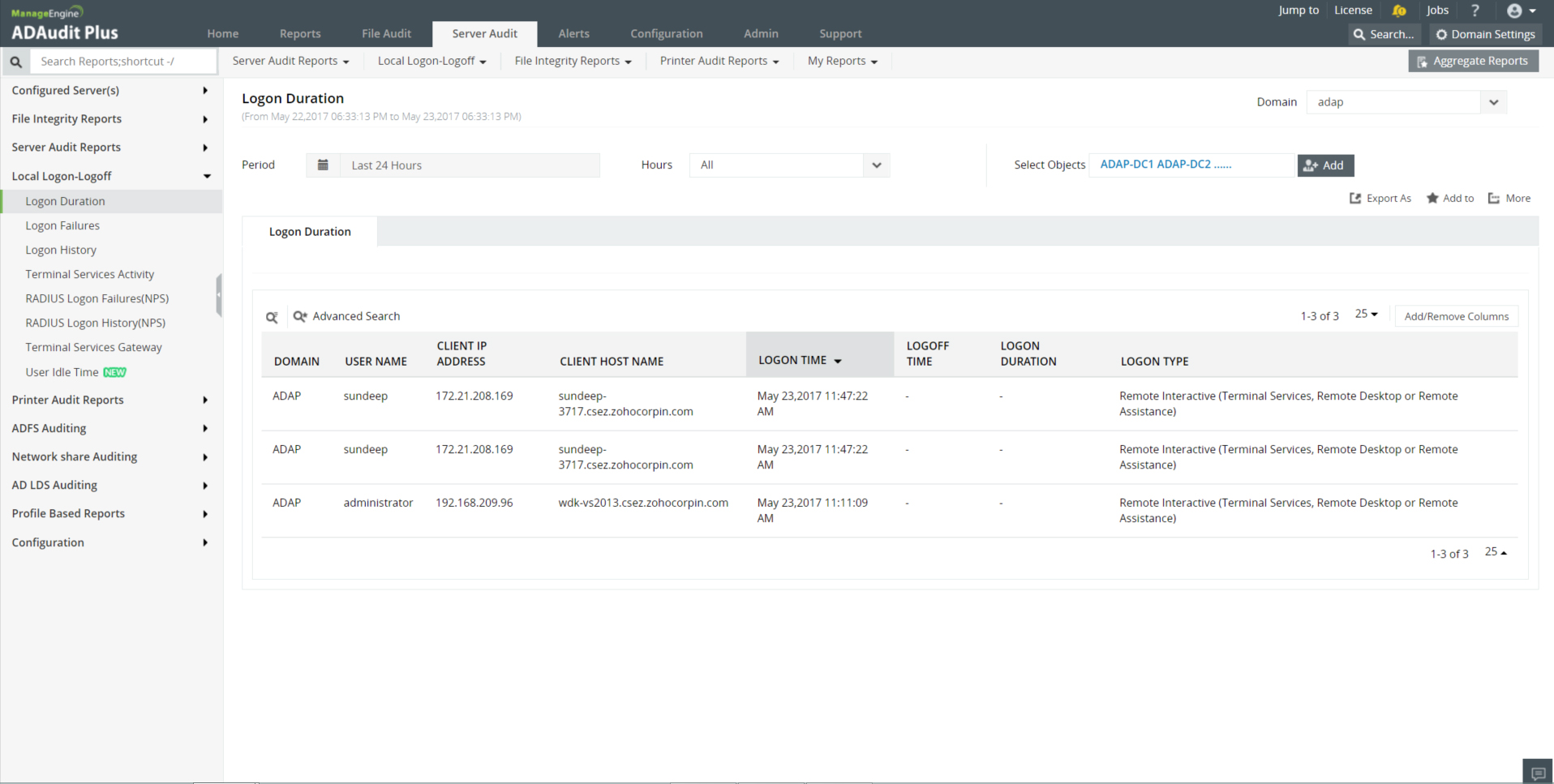Open the help question mark icon
The width and height of the screenshot is (1554, 784).
click(1475, 11)
